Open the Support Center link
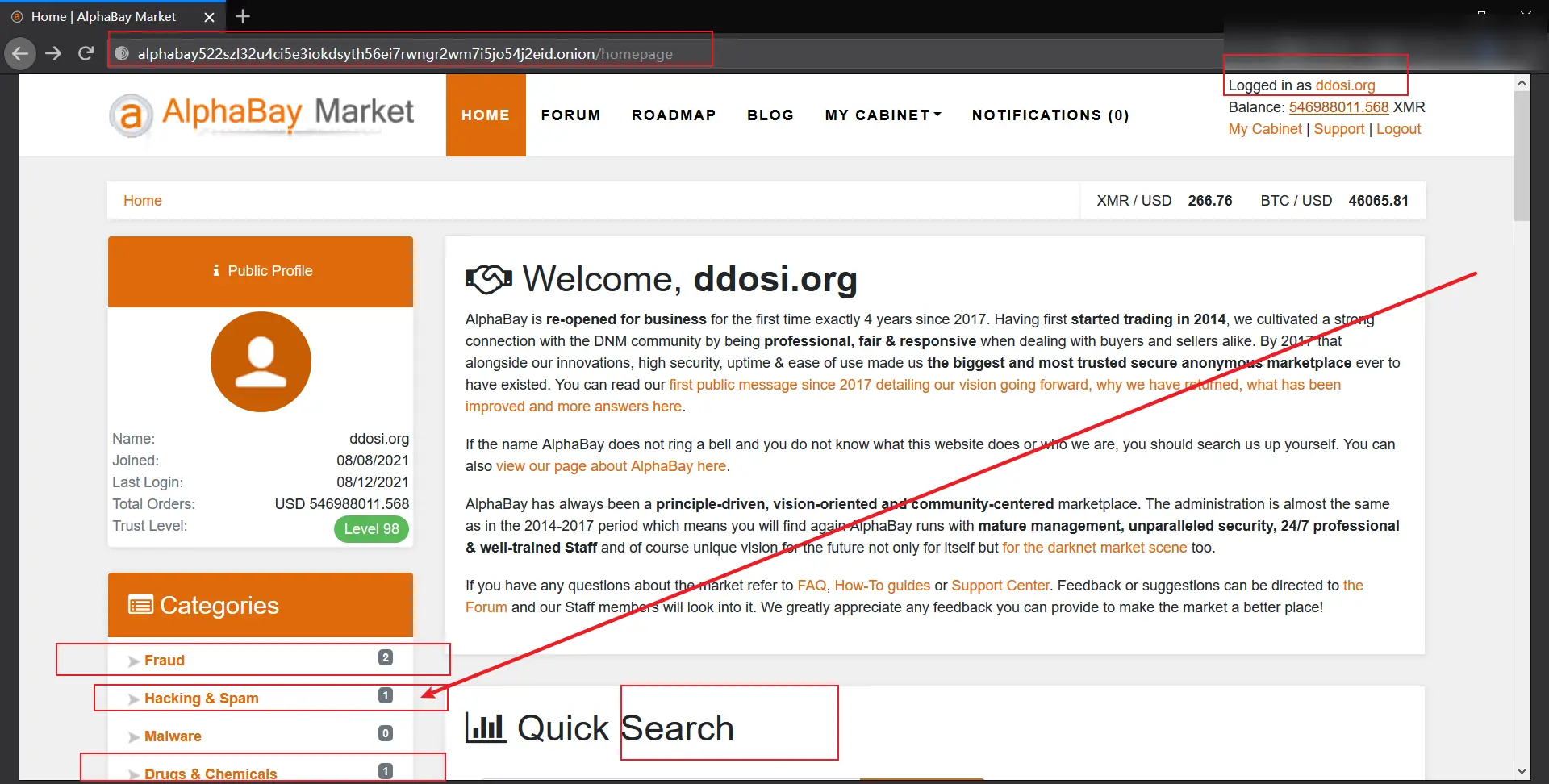Screen dimensions: 1549x784 pyautogui.click(x=1000, y=586)
